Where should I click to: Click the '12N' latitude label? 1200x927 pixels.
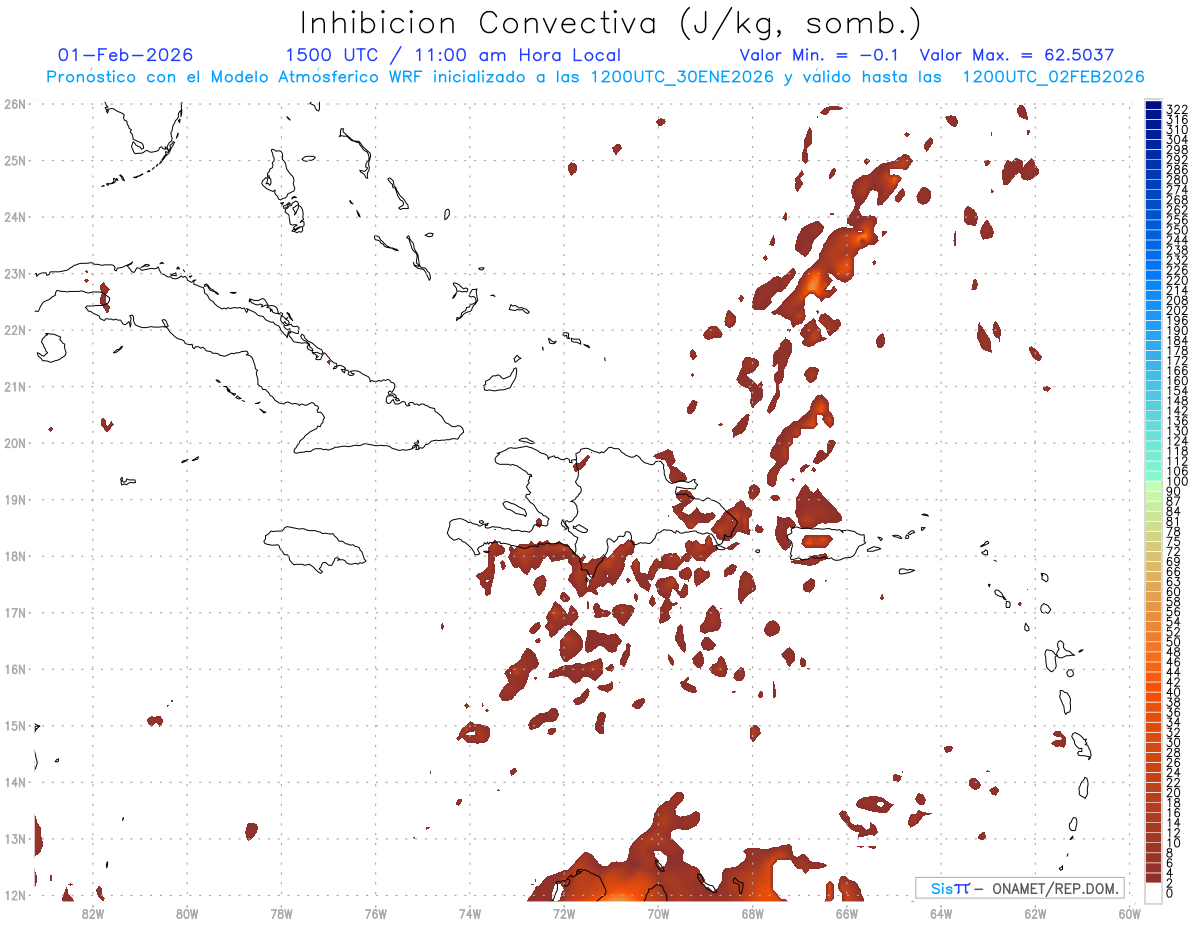15,895
